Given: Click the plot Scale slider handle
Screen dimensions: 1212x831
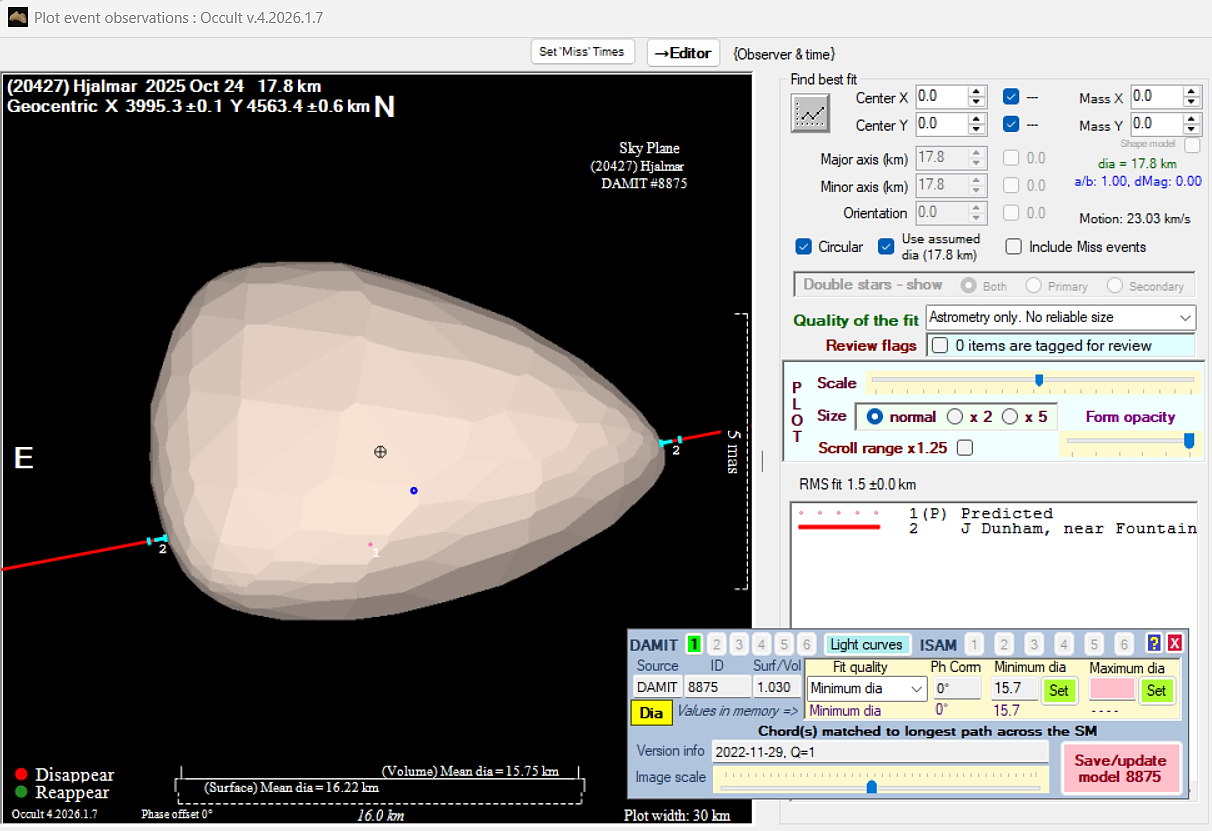Looking at the screenshot, I should pyautogui.click(x=1039, y=380).
